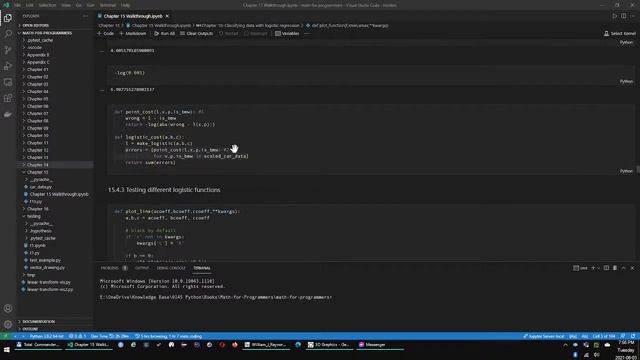Viewport: 640px width, 360px height.
Task: Collapse the MATH-FOR-PROGRAMMERS folder section
Action: tap(47, 33)
